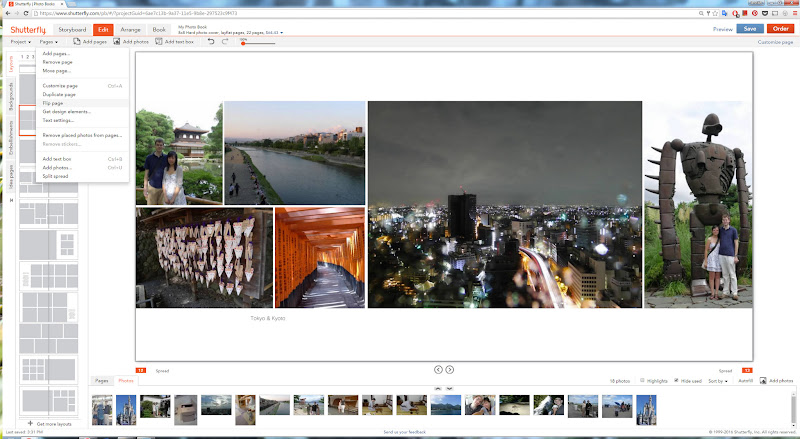Click Send us your feedback link
Screen dimensions: 800x439
(405, 432)
